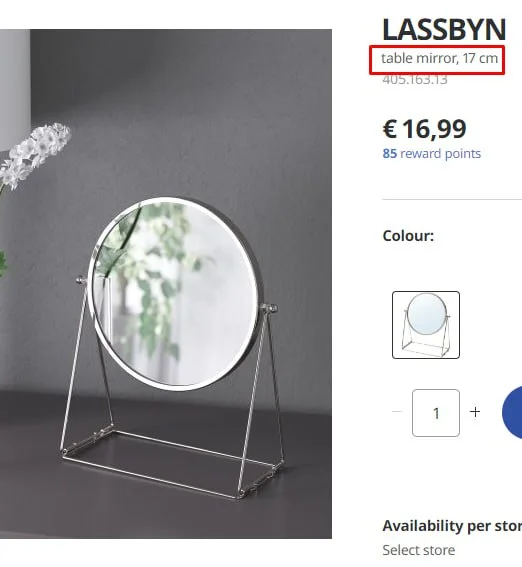The image size is (522, 567).
Task: Click the quantity input field showing 1
Action: 436,413
